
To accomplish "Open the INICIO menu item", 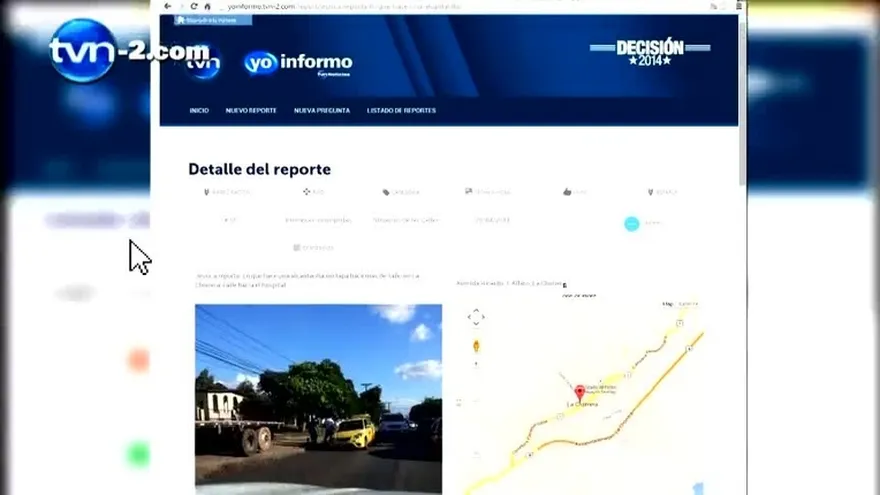I will pos(199,111).
